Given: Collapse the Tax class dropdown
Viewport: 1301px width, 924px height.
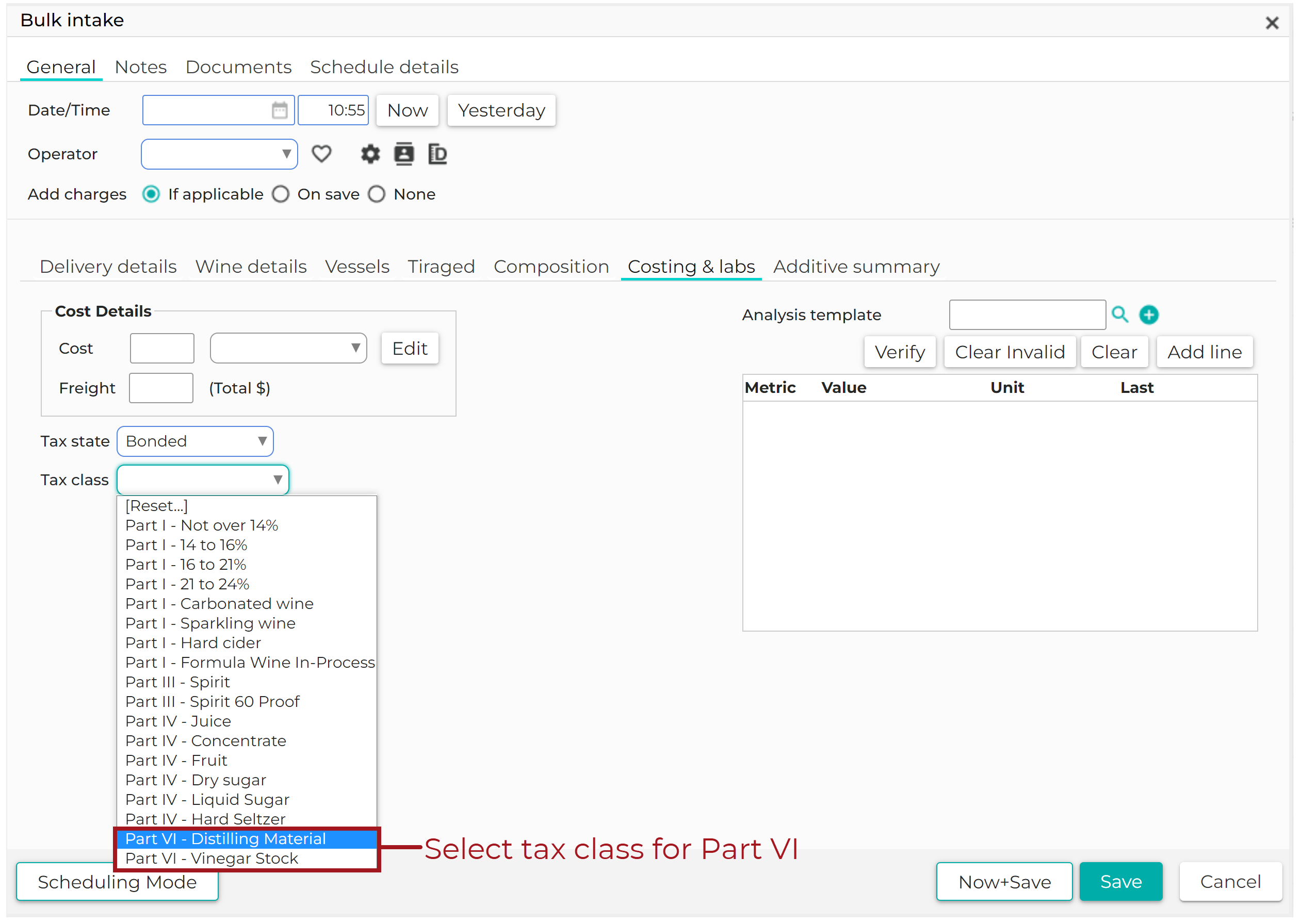Looking at the screenshot, I should coord(203,480).
